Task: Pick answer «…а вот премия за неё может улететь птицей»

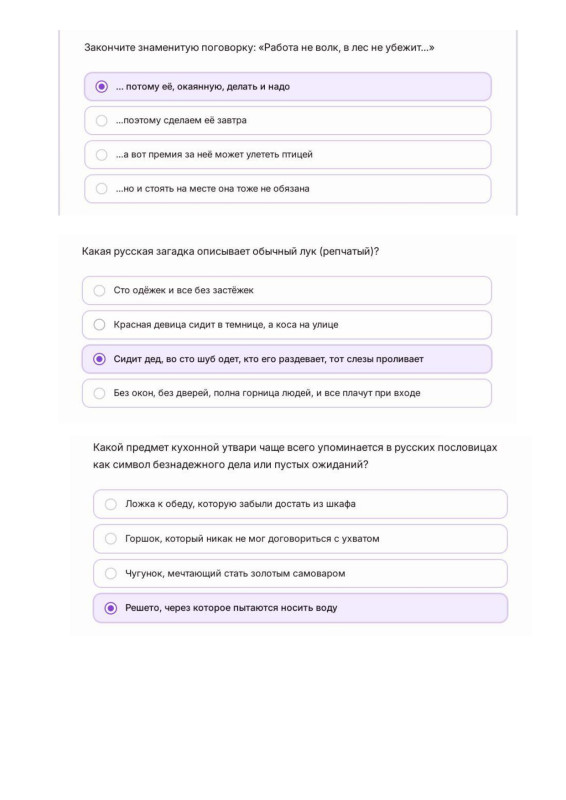Action: 287,155
